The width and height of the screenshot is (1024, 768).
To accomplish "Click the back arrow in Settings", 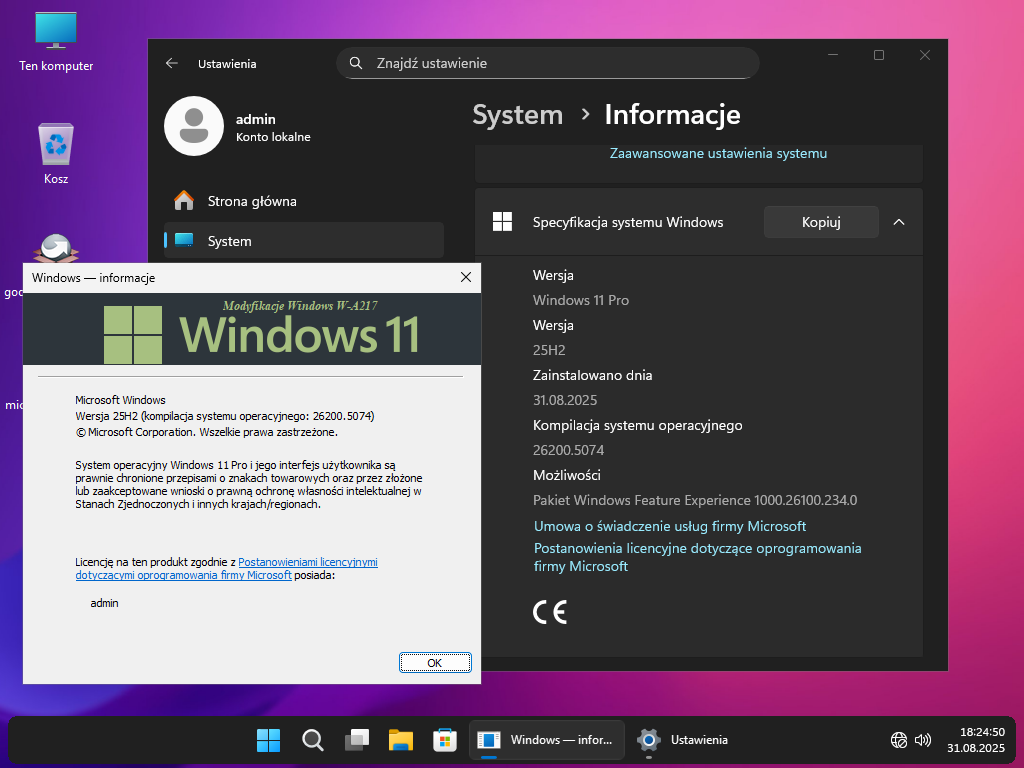I will 172,63.
